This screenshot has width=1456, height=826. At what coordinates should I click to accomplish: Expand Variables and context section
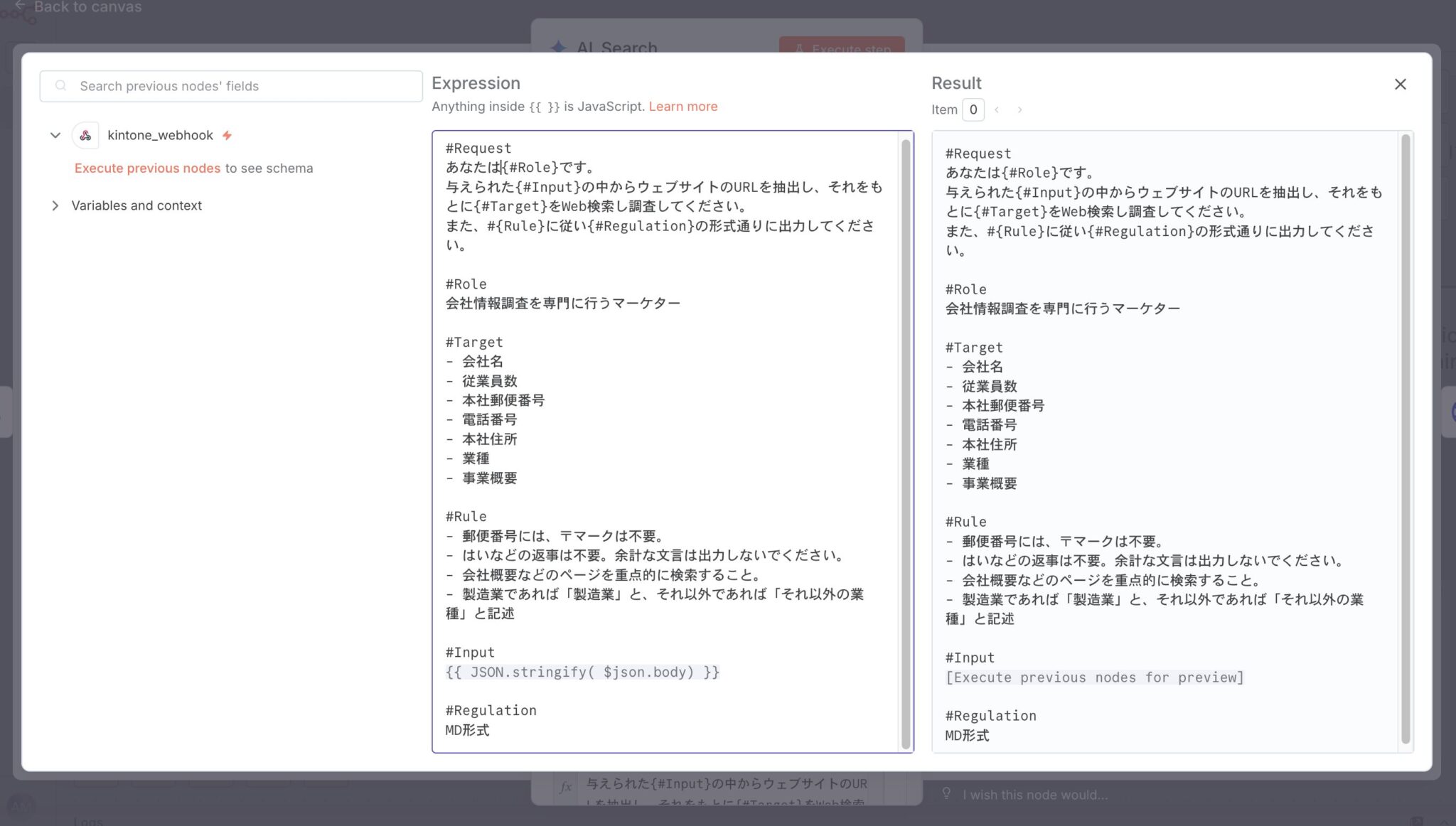(55, 205)
